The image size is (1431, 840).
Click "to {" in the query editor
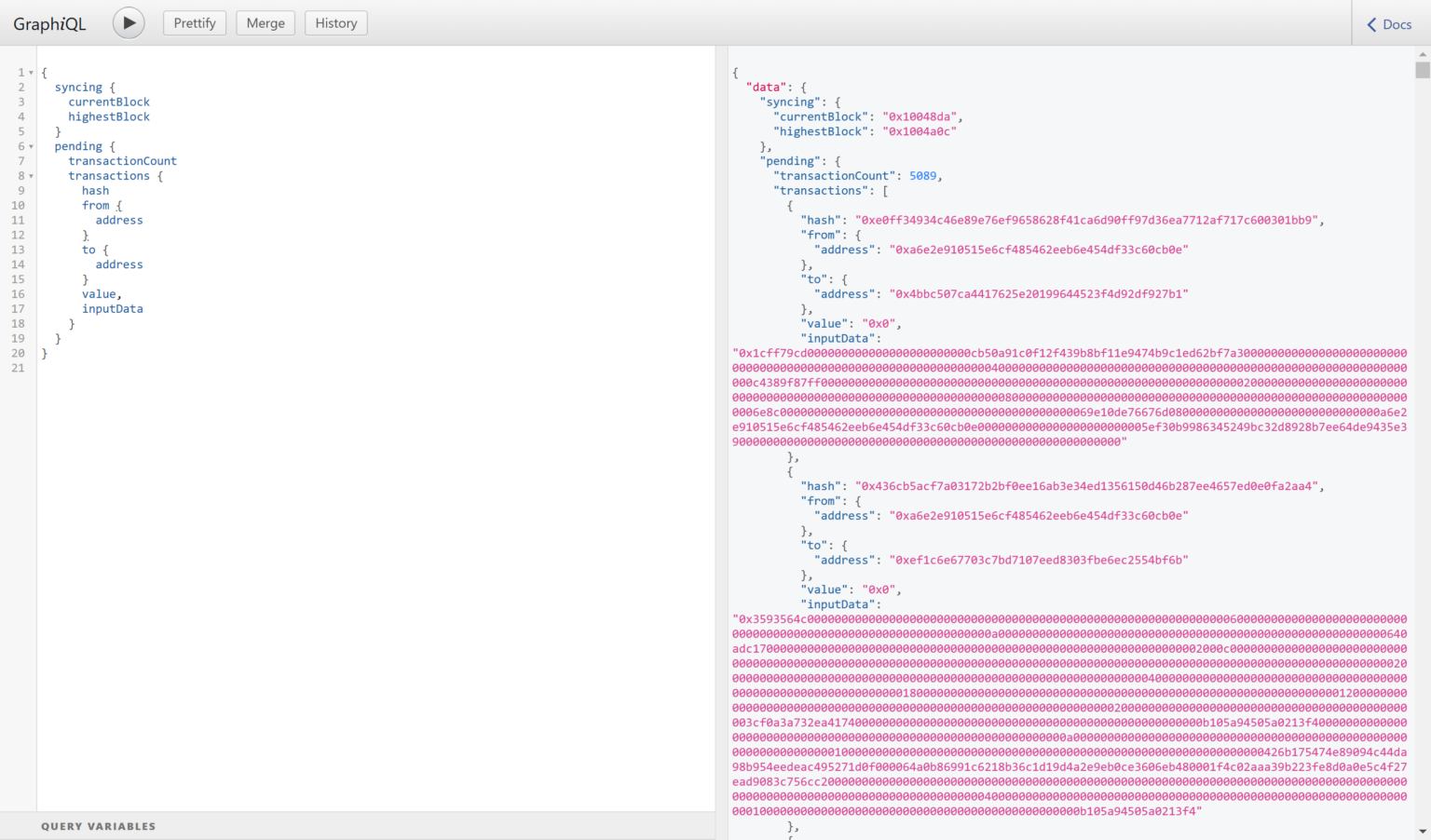click(x=95, y=251)
